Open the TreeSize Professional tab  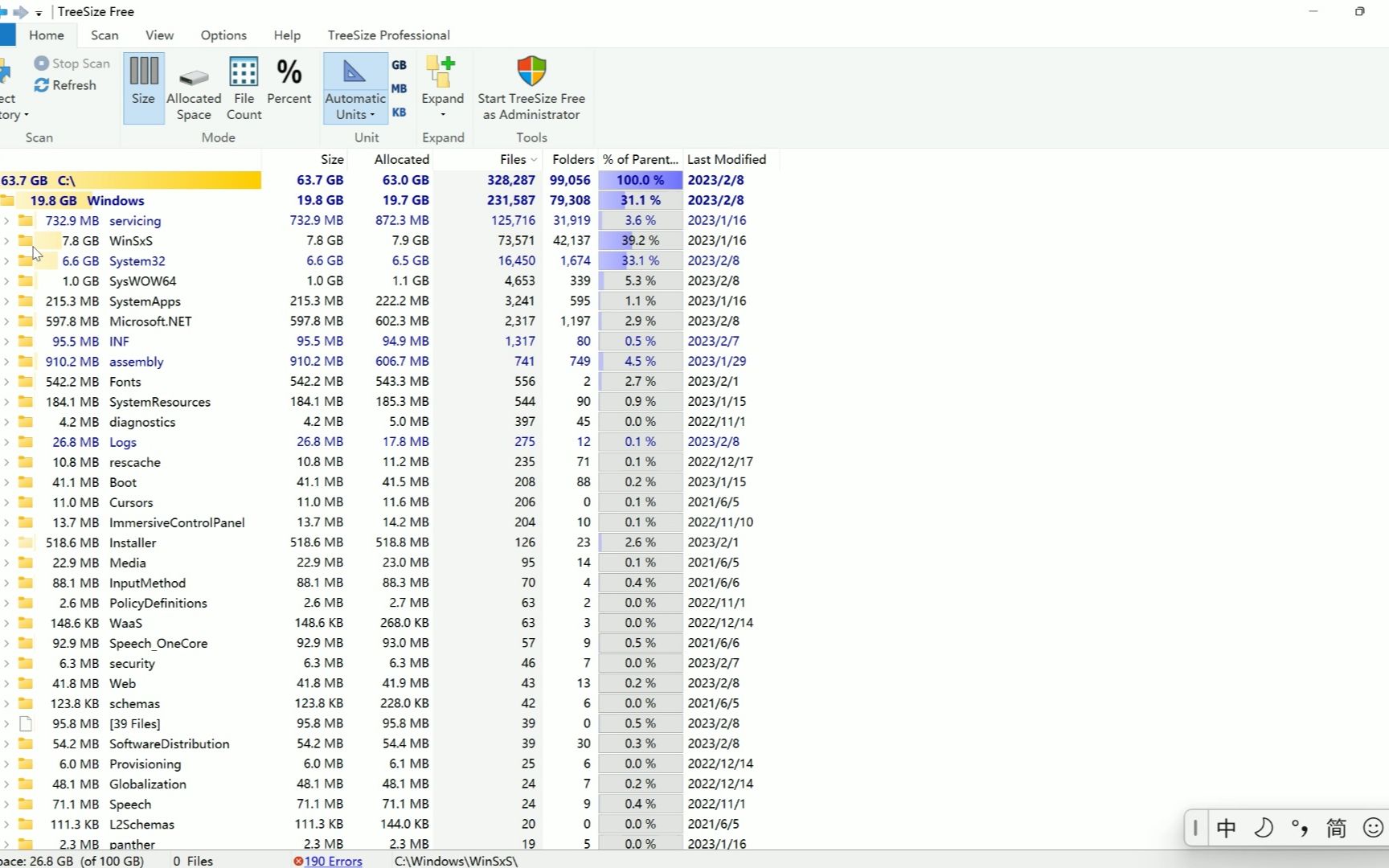(388, 35)
